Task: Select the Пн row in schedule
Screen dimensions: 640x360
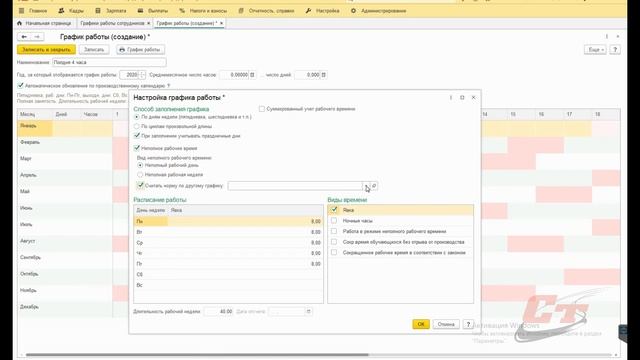Action: [x=228, y=221]
